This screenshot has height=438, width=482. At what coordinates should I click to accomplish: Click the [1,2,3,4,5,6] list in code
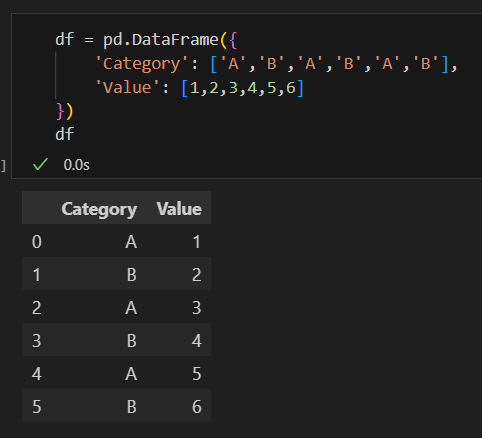tap(243, 88)
